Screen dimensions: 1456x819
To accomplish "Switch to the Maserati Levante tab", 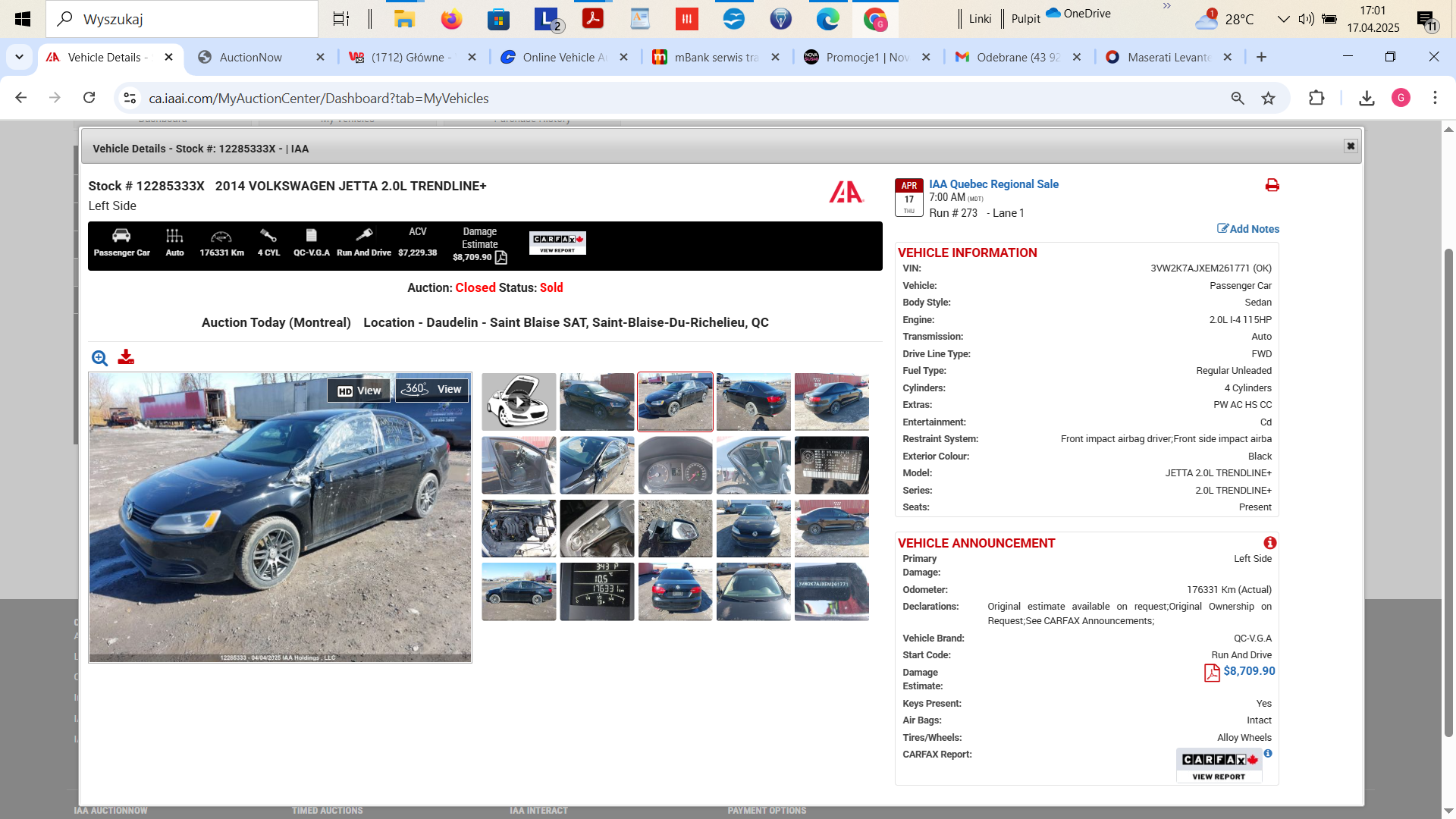I will click(1169, 57).
